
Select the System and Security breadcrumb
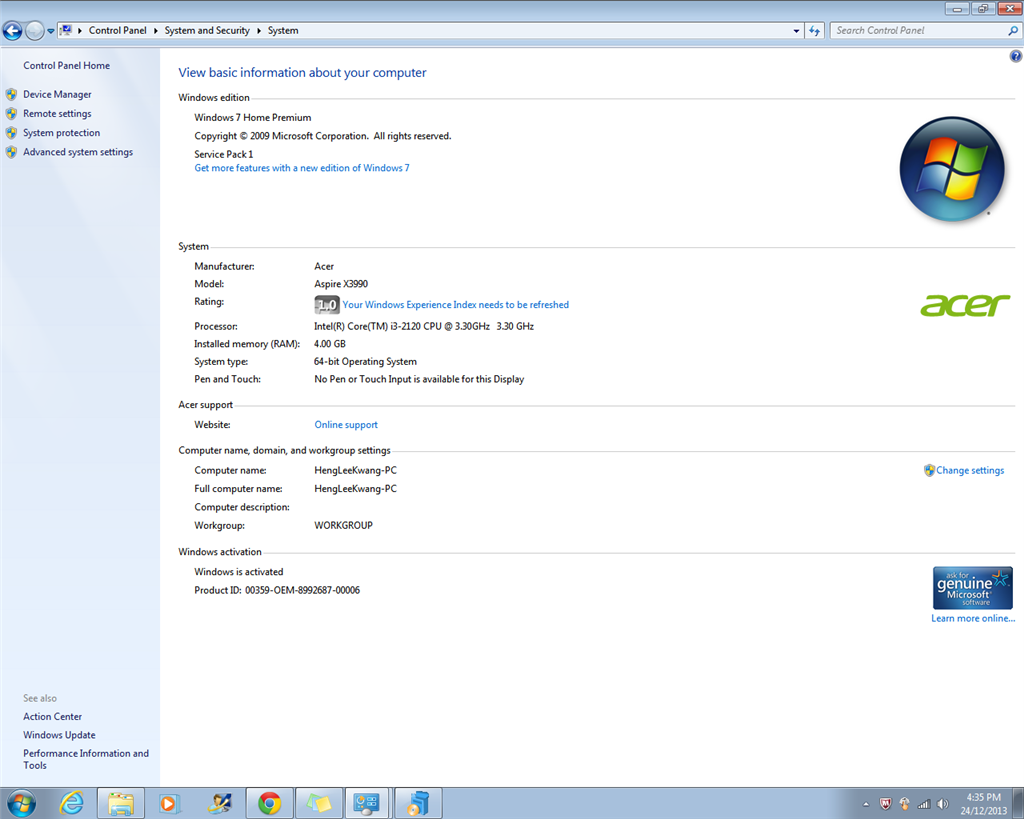[207, 31]
